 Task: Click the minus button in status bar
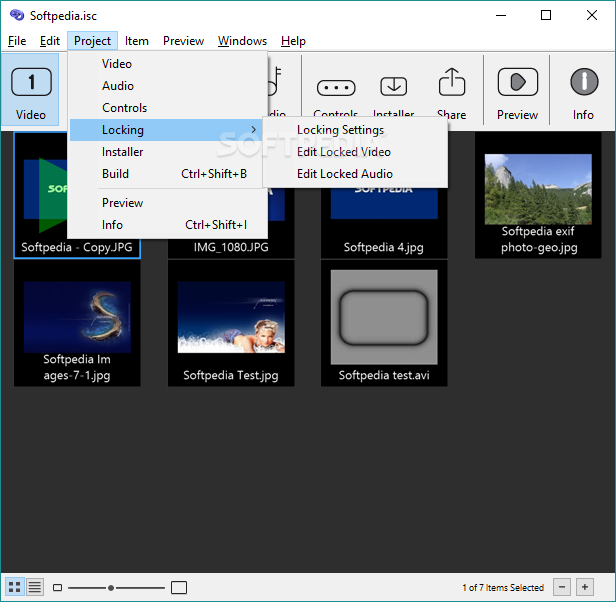(562, 587)
